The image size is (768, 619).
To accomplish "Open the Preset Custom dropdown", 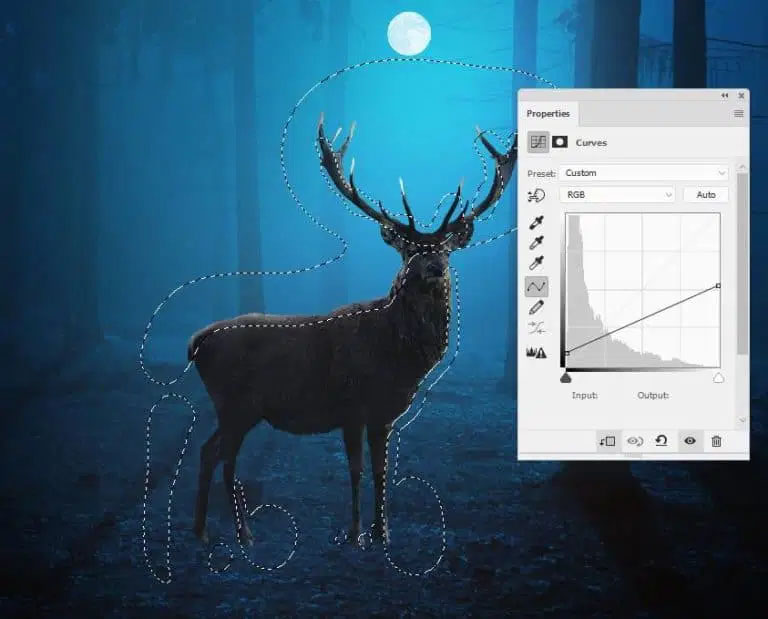I will (x=644, y=173).
